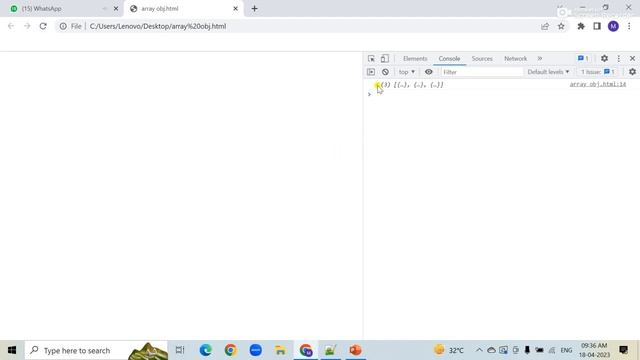Select the inspect element picker icon

371,59
